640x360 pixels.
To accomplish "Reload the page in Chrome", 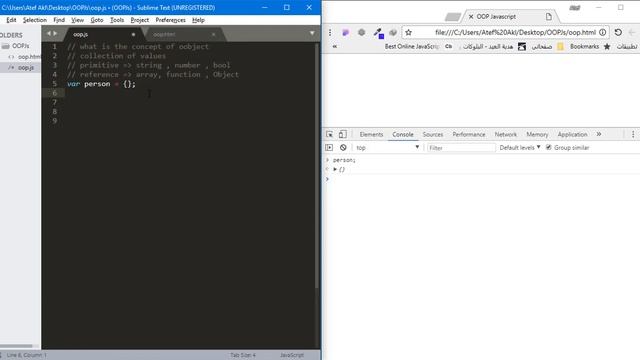I will click(618, 32).
